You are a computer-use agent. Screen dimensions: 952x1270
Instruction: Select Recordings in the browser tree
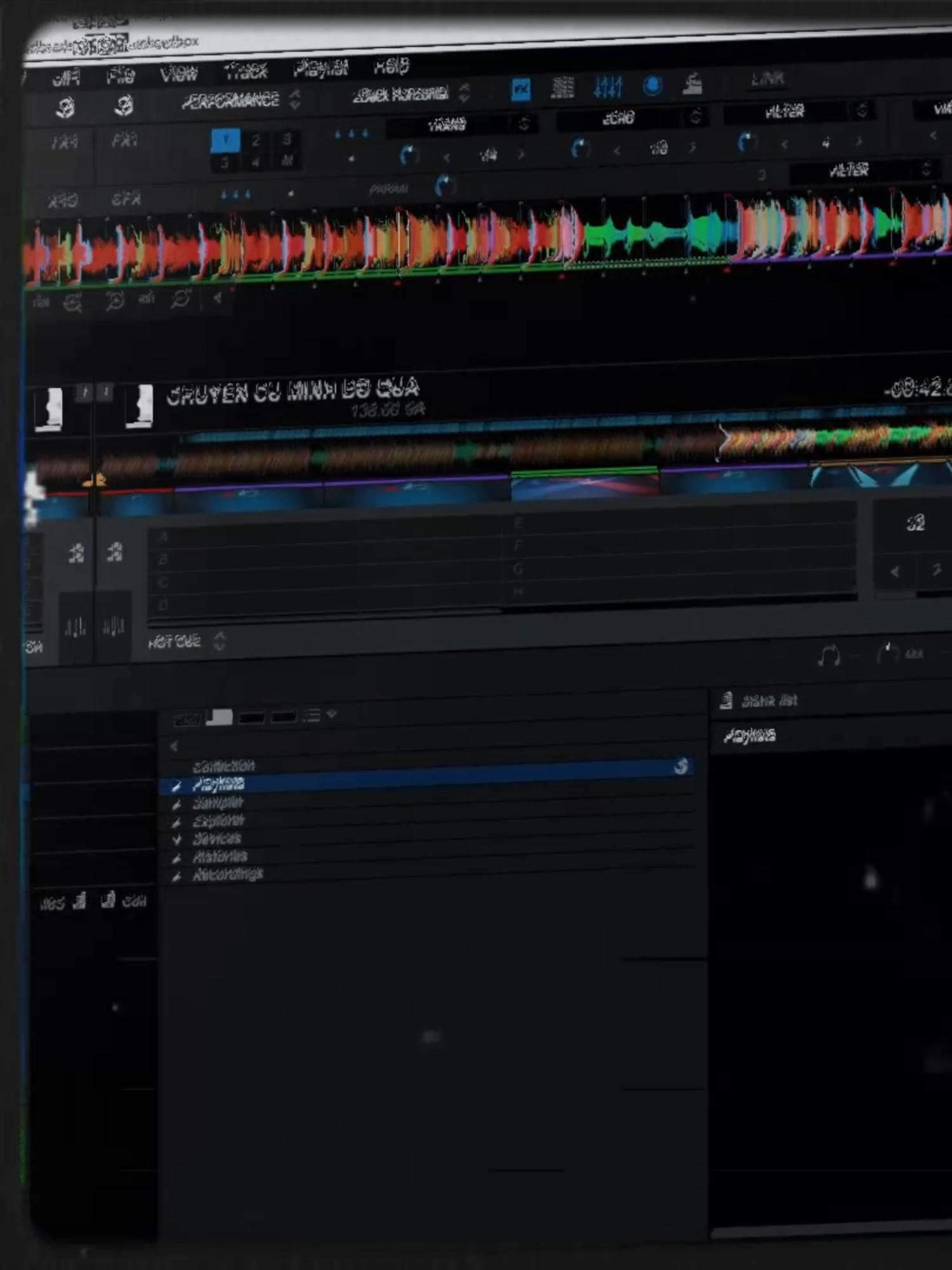coord(227,874)
